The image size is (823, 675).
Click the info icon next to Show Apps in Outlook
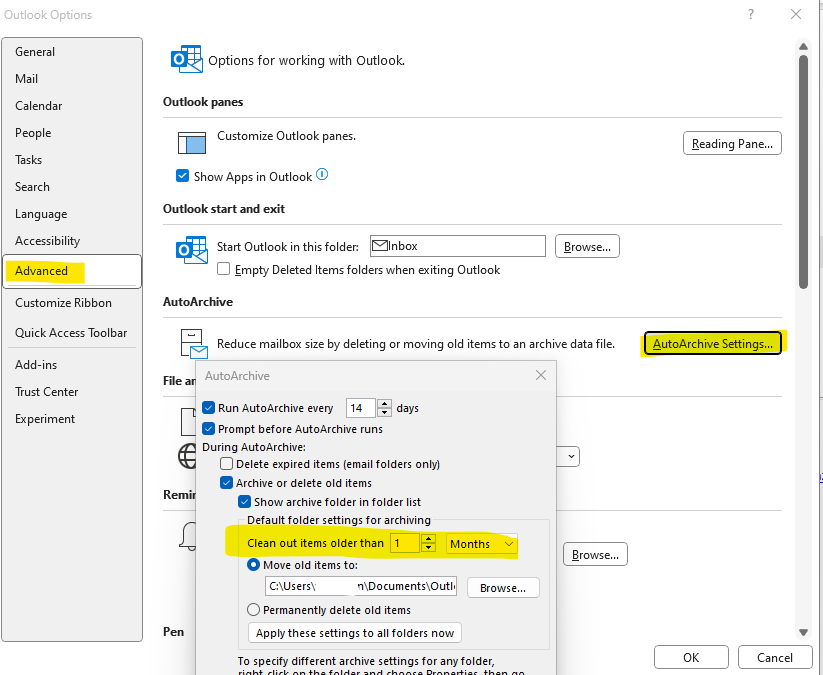(x=322, y=174)
